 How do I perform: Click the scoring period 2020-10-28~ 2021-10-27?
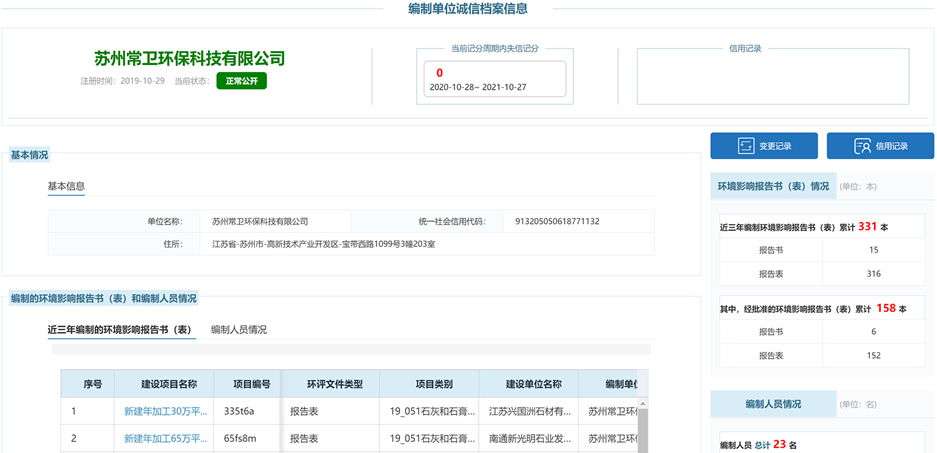[x=478, y=87]
